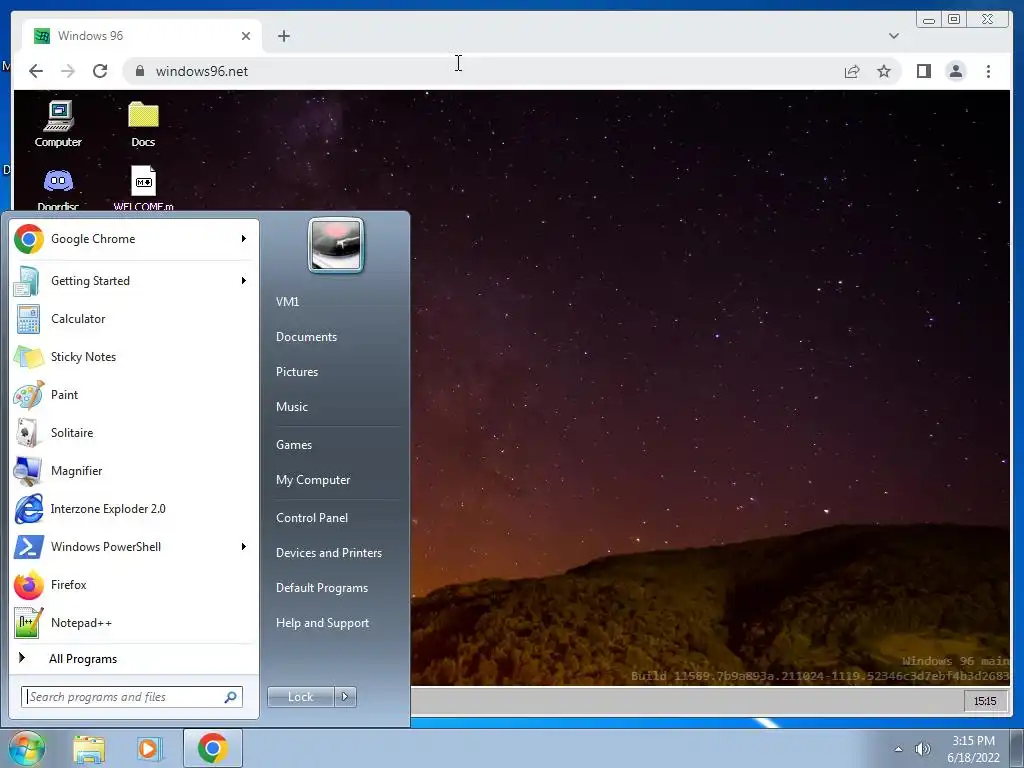Click the Windows Start orb button
The height and width of the screenshot is (768, 1024).
(26, 748)
